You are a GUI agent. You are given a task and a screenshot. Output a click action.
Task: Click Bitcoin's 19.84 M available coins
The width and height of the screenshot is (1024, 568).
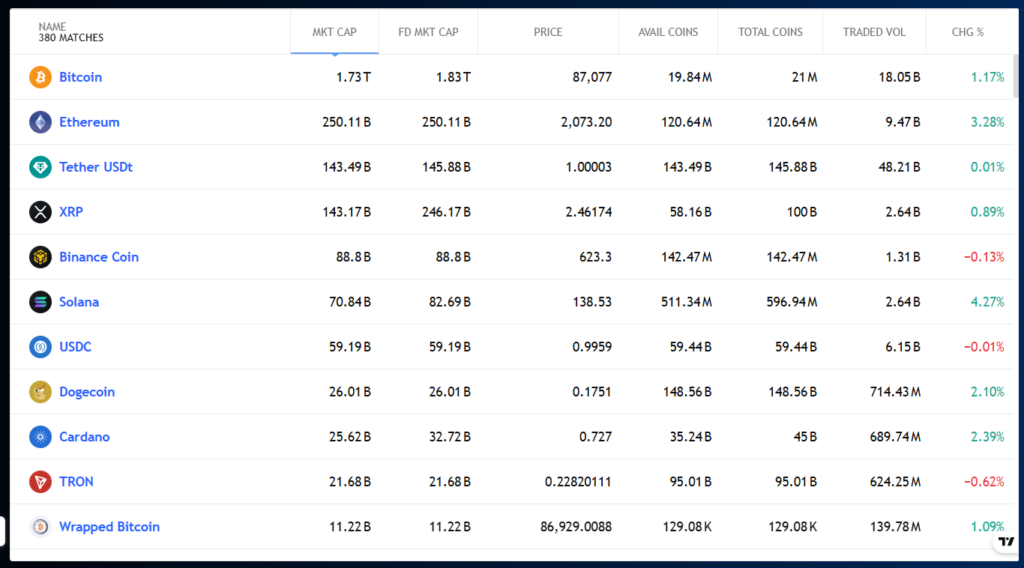690,77
